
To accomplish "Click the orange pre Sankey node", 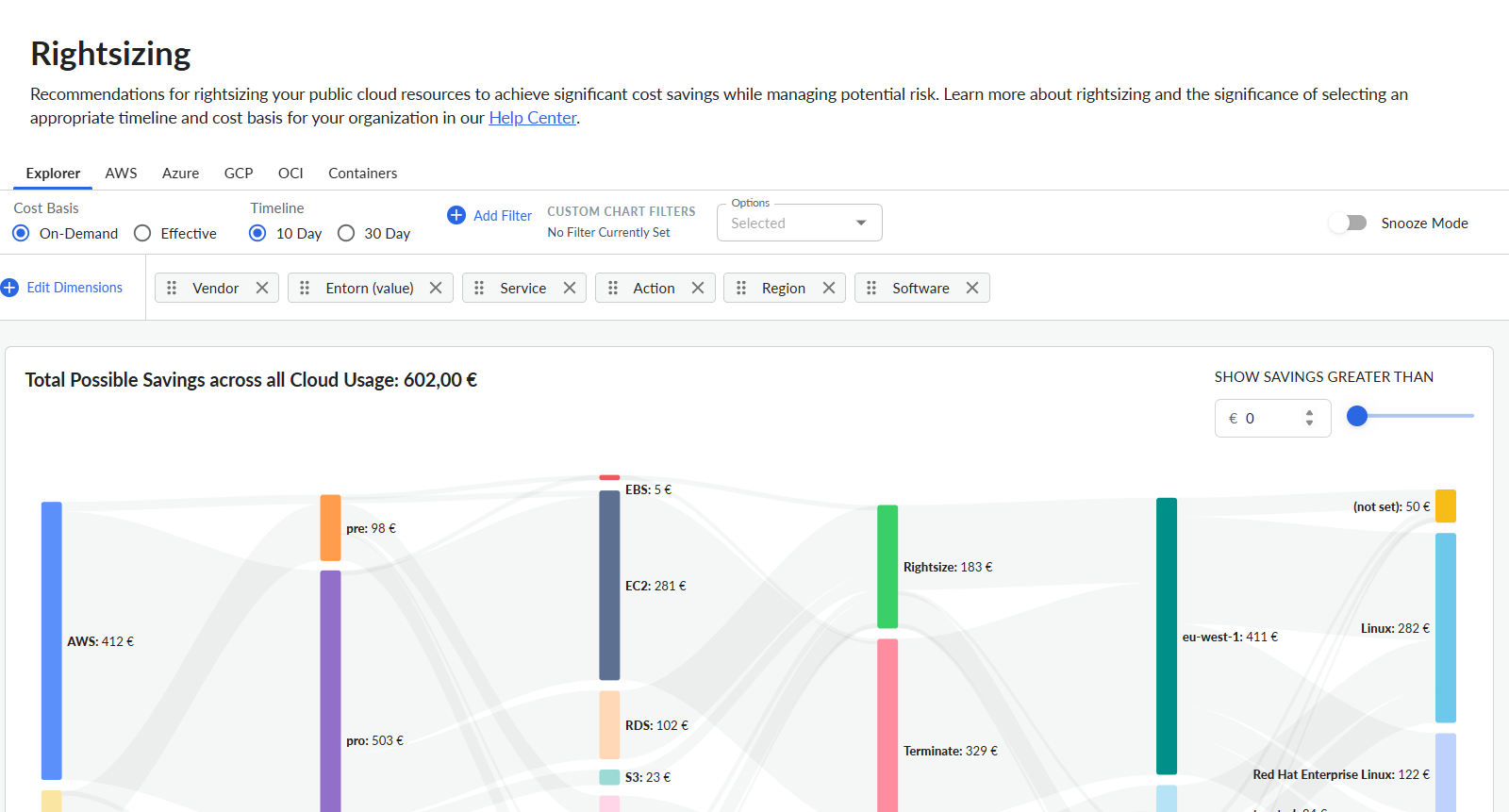I will click(x=330, y=528).
